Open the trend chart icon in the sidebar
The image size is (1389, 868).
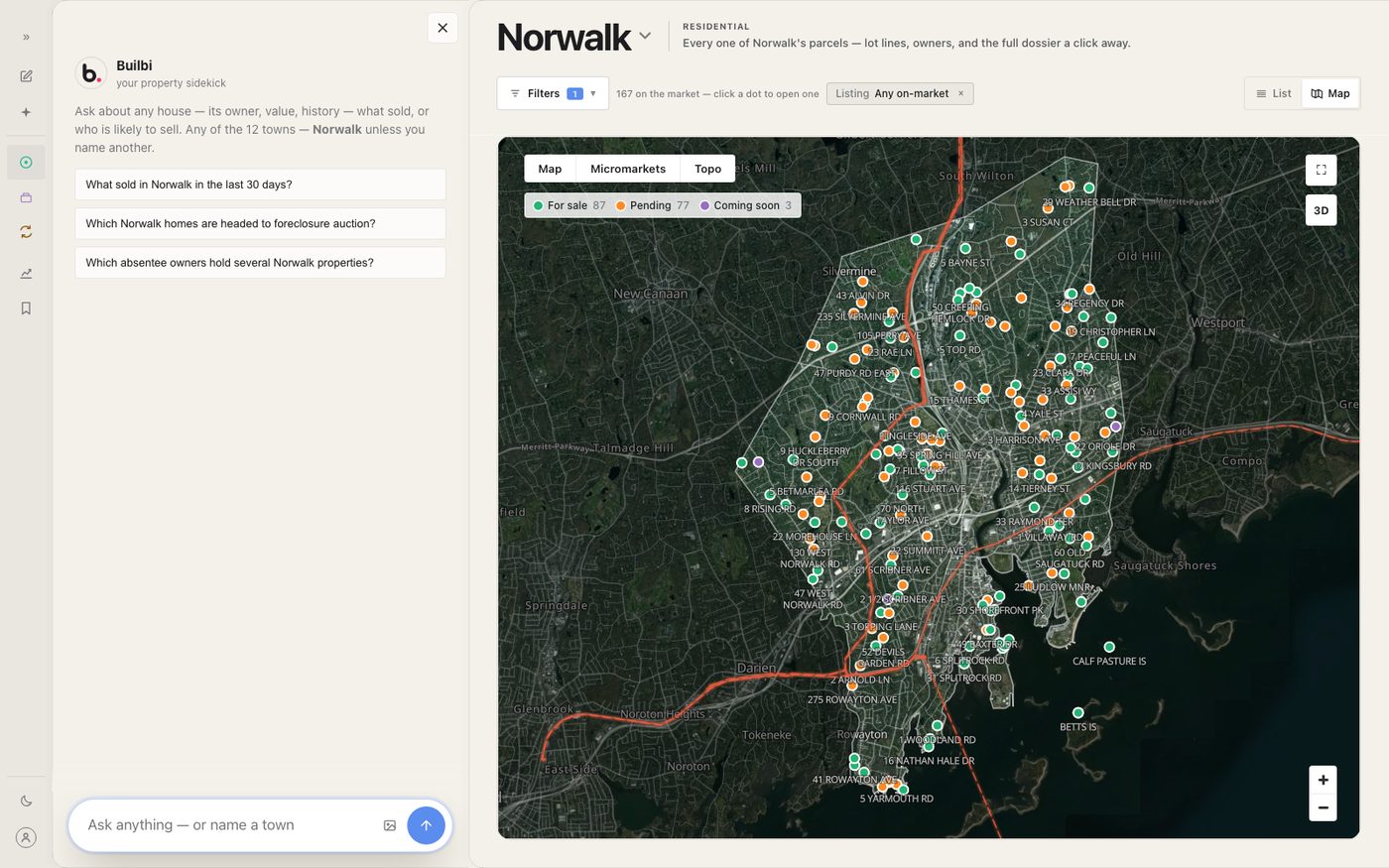pos(26,274)
